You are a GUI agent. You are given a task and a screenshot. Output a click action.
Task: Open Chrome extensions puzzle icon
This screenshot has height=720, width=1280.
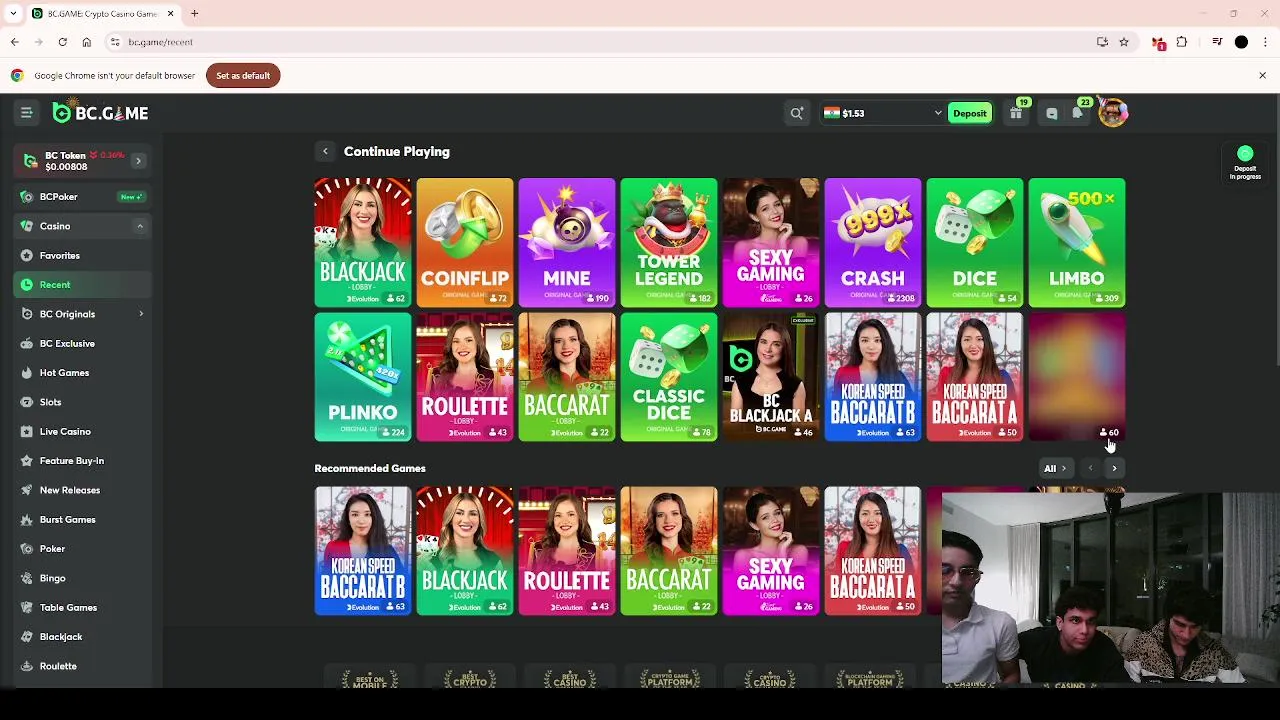pyautogui.click(x=1182, y=42)
